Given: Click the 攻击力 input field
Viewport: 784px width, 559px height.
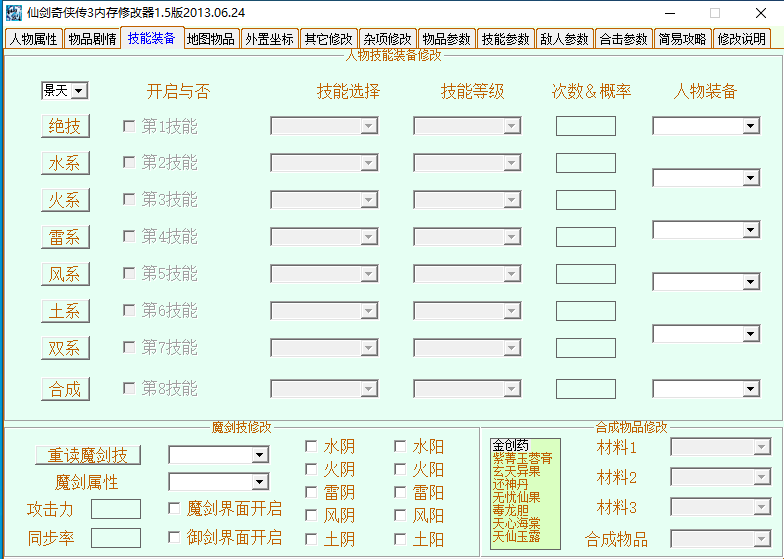Looking at the screenshot, I should (116, 509).
